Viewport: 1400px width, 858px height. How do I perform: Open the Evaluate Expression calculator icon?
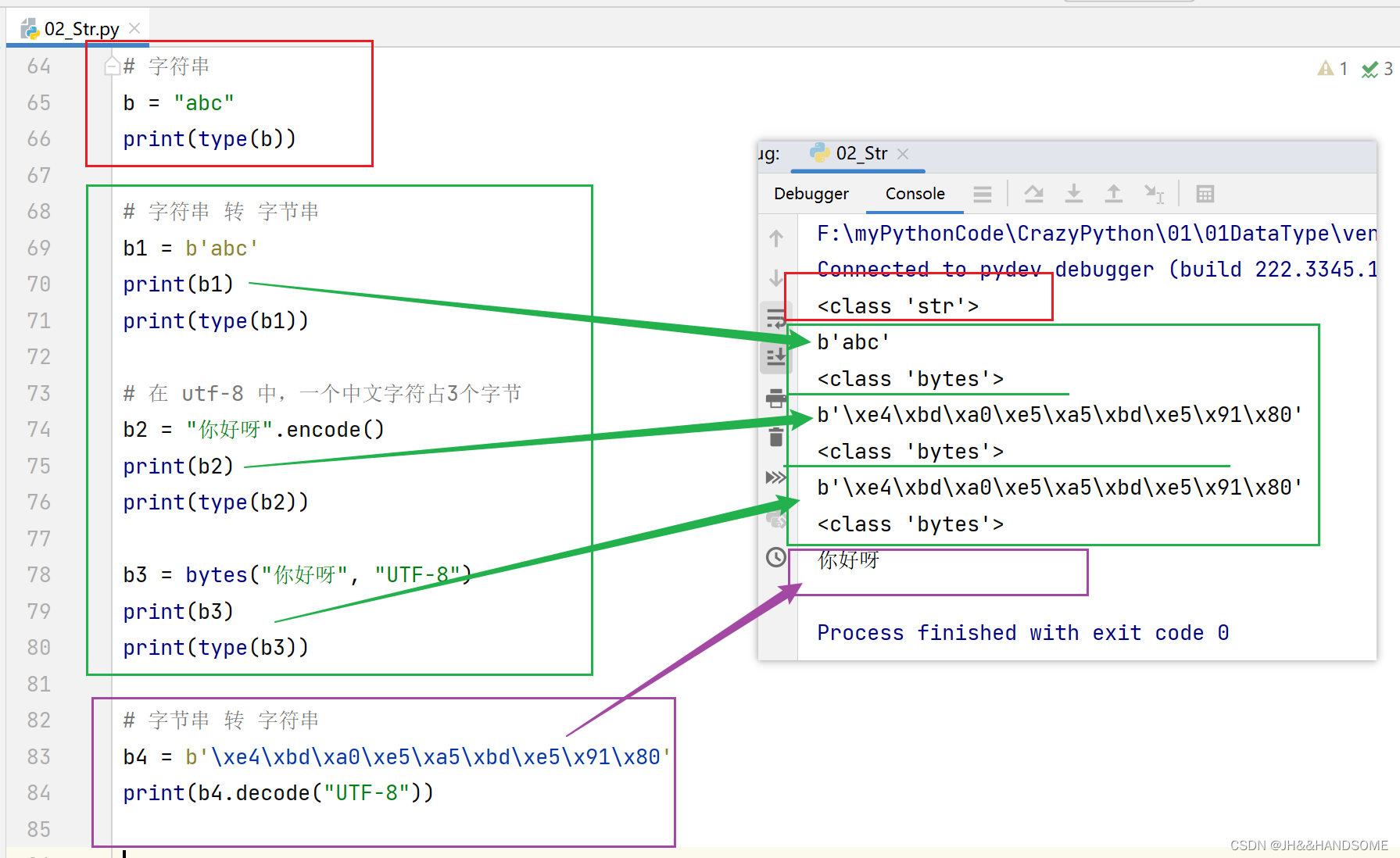1205,194
